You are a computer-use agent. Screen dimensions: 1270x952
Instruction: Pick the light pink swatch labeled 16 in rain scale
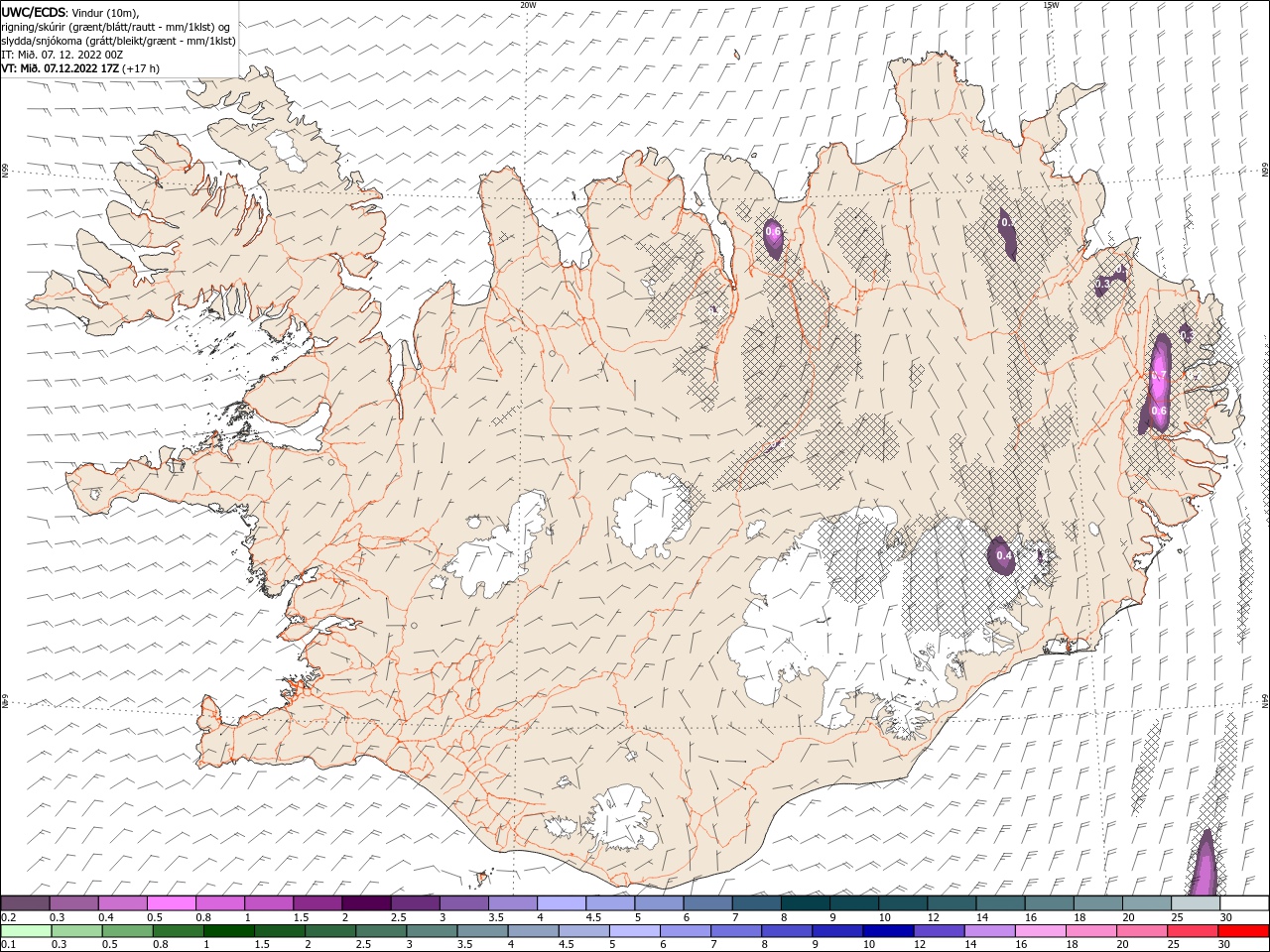pyautogui.click(x=1041, y=930)
